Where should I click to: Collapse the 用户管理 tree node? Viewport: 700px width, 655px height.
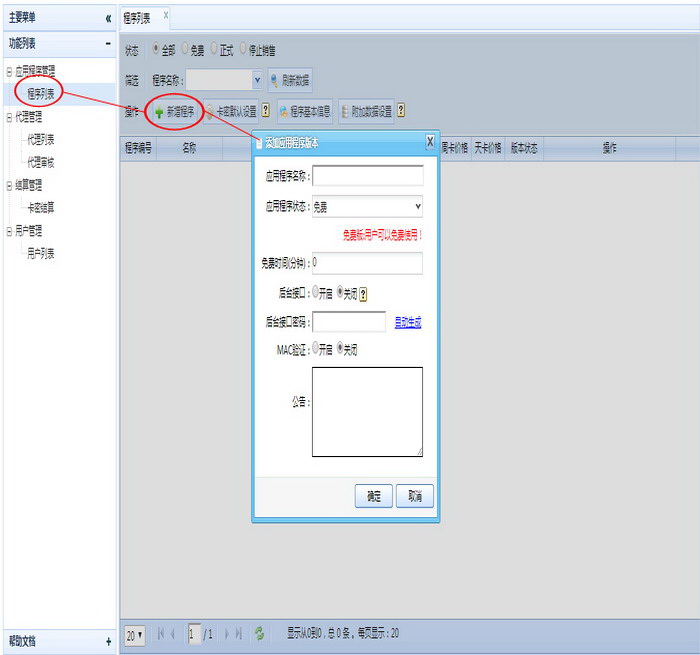point(9,231)
